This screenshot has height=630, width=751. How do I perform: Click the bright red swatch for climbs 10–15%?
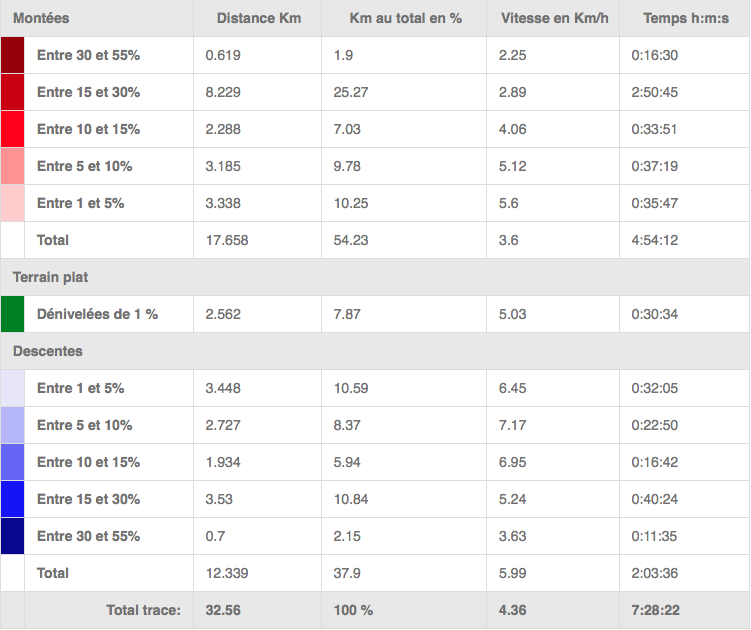pos(12,129)
